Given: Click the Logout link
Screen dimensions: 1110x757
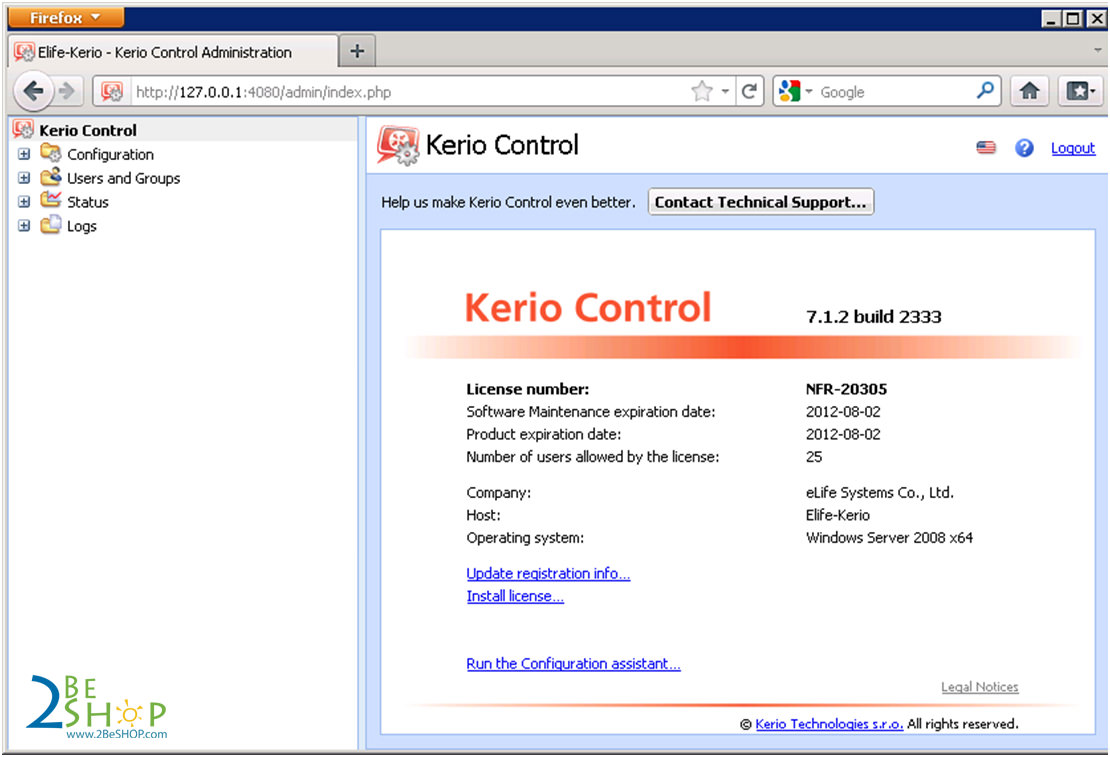Looking at the screenshot, I should (x=1072, y=148).
